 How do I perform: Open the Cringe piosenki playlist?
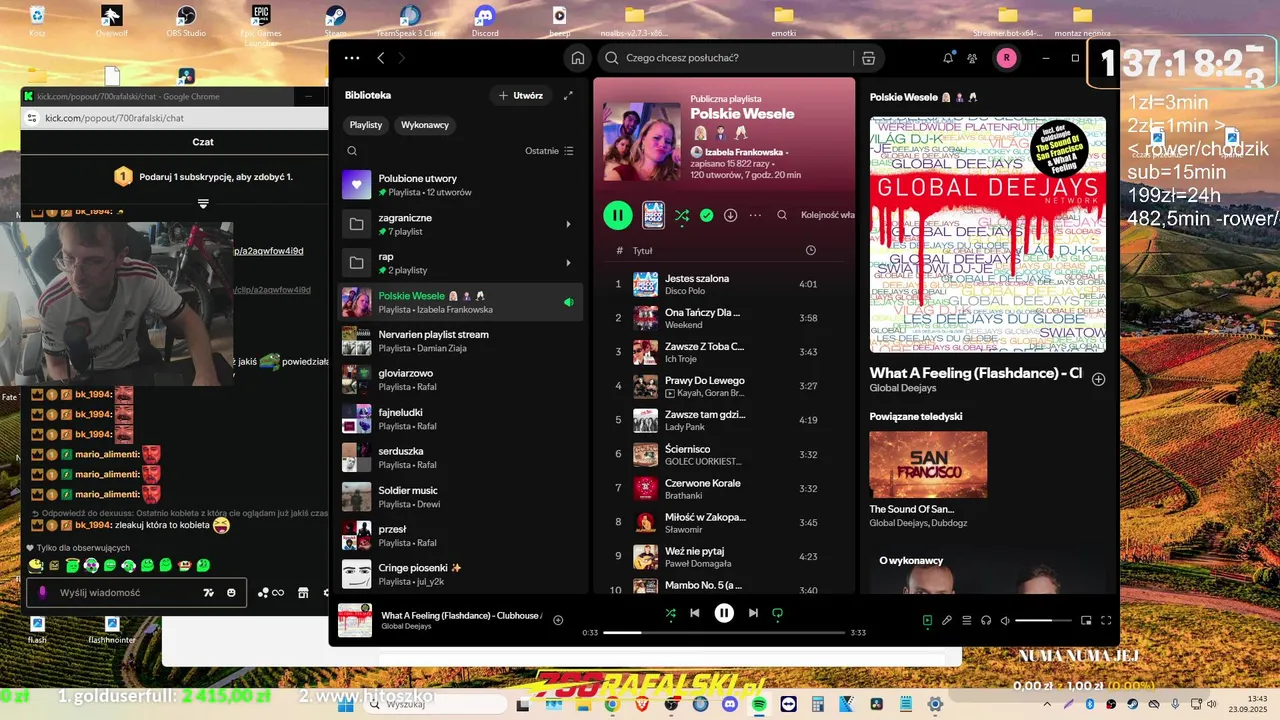pos(460,574)
